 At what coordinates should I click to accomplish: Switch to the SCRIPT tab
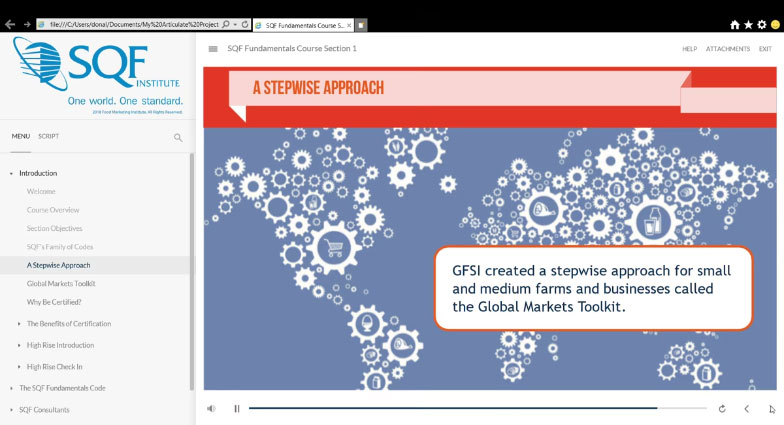(x=48, y=136)
